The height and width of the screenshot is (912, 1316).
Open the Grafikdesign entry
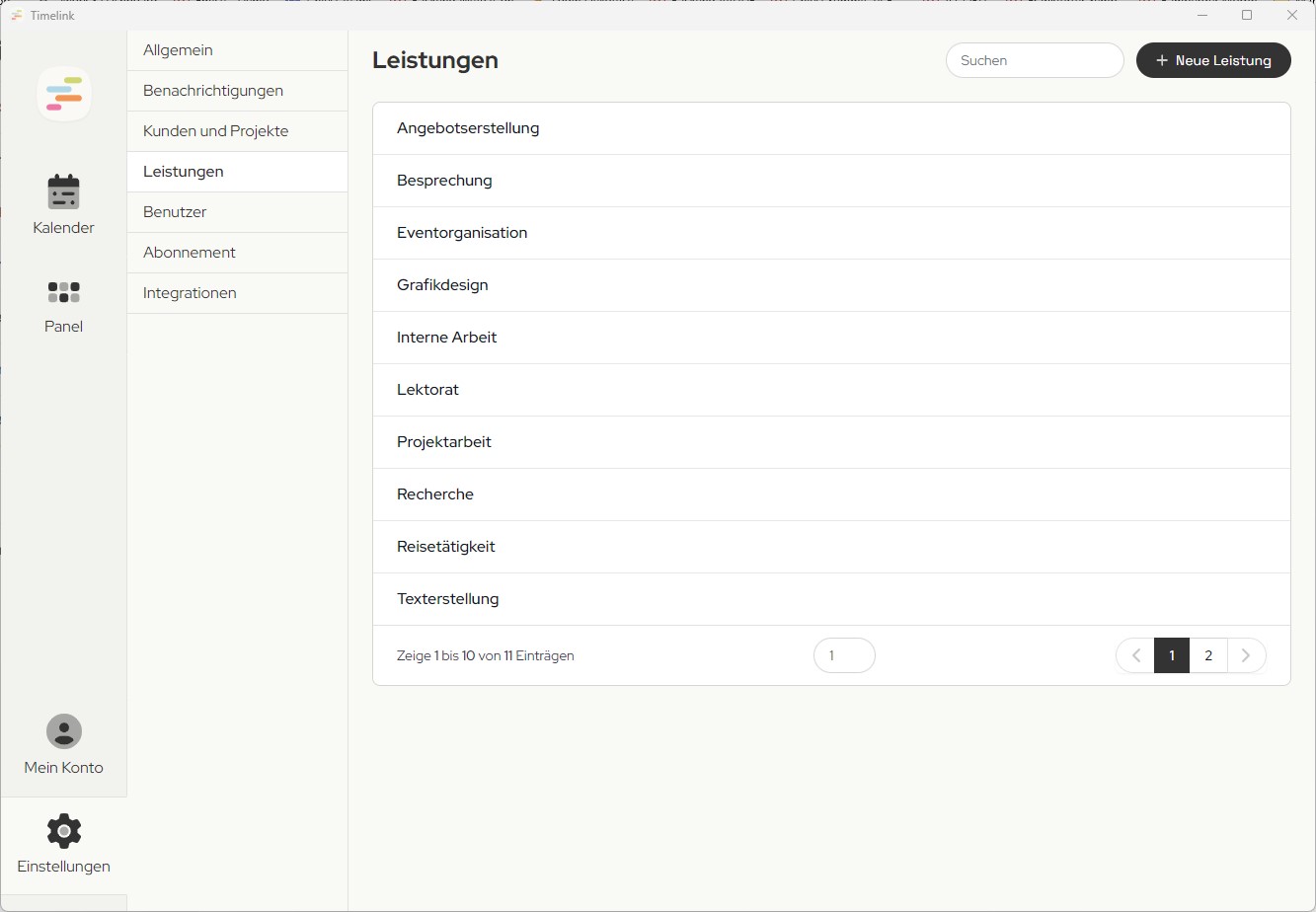coord(831,285)
